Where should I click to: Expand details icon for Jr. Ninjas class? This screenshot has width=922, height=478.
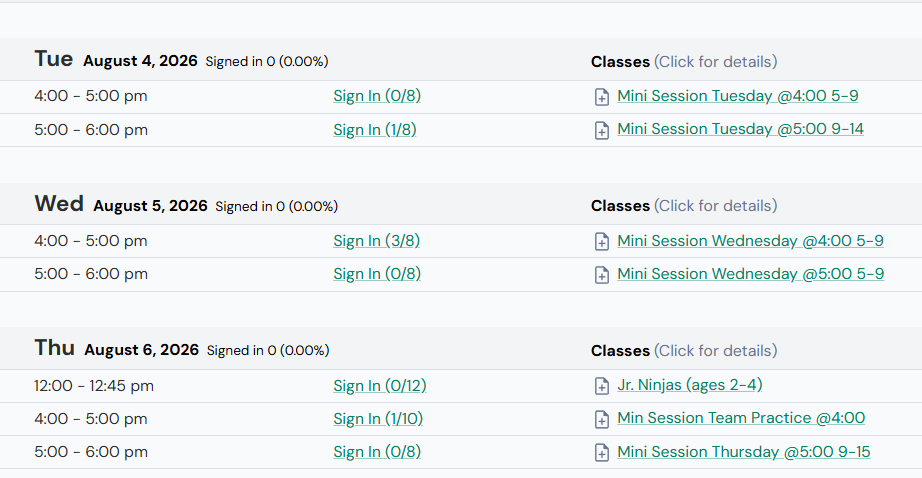(602, 386)
